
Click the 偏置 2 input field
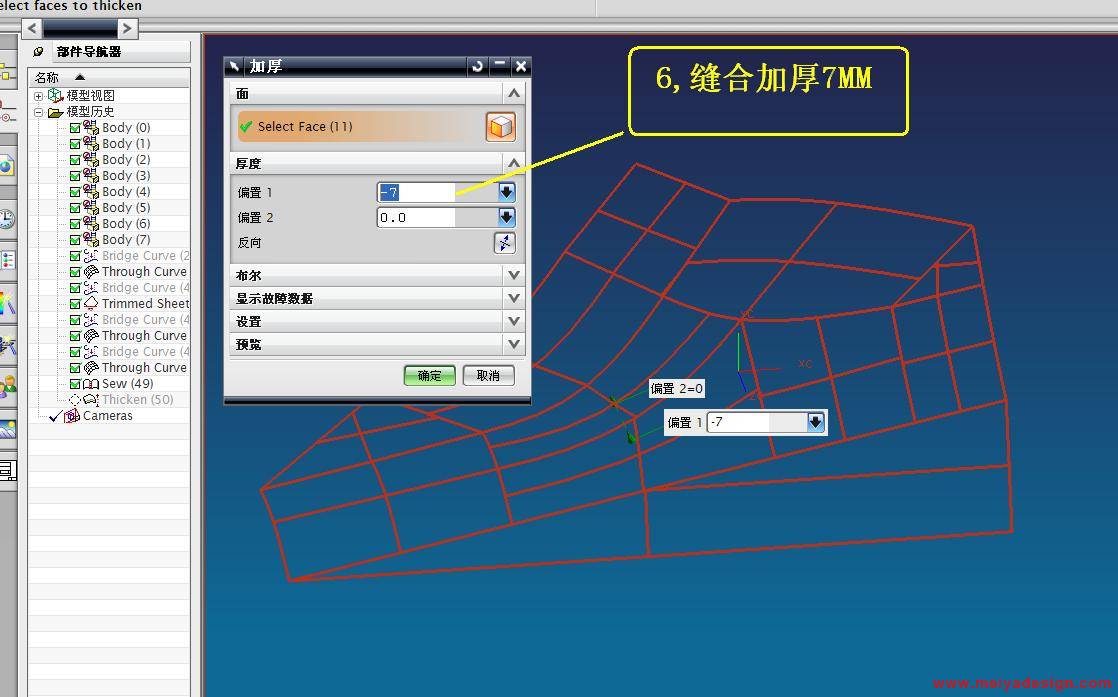point(436,217)
